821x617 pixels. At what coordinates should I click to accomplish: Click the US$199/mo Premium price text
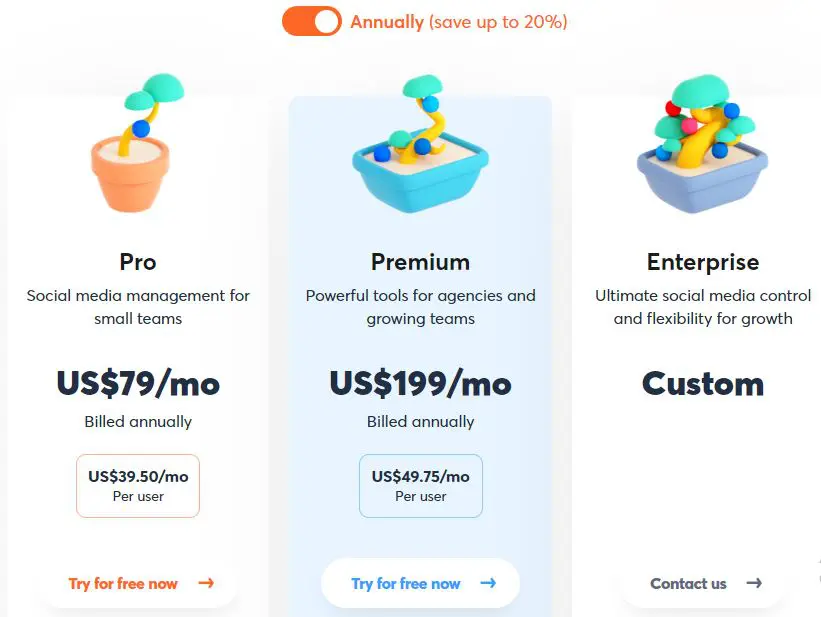pyautogui.click(x=420, y=383)
